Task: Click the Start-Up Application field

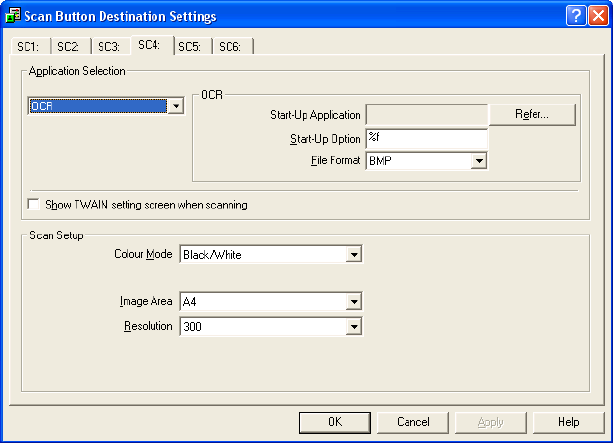Action: [426, 115]
